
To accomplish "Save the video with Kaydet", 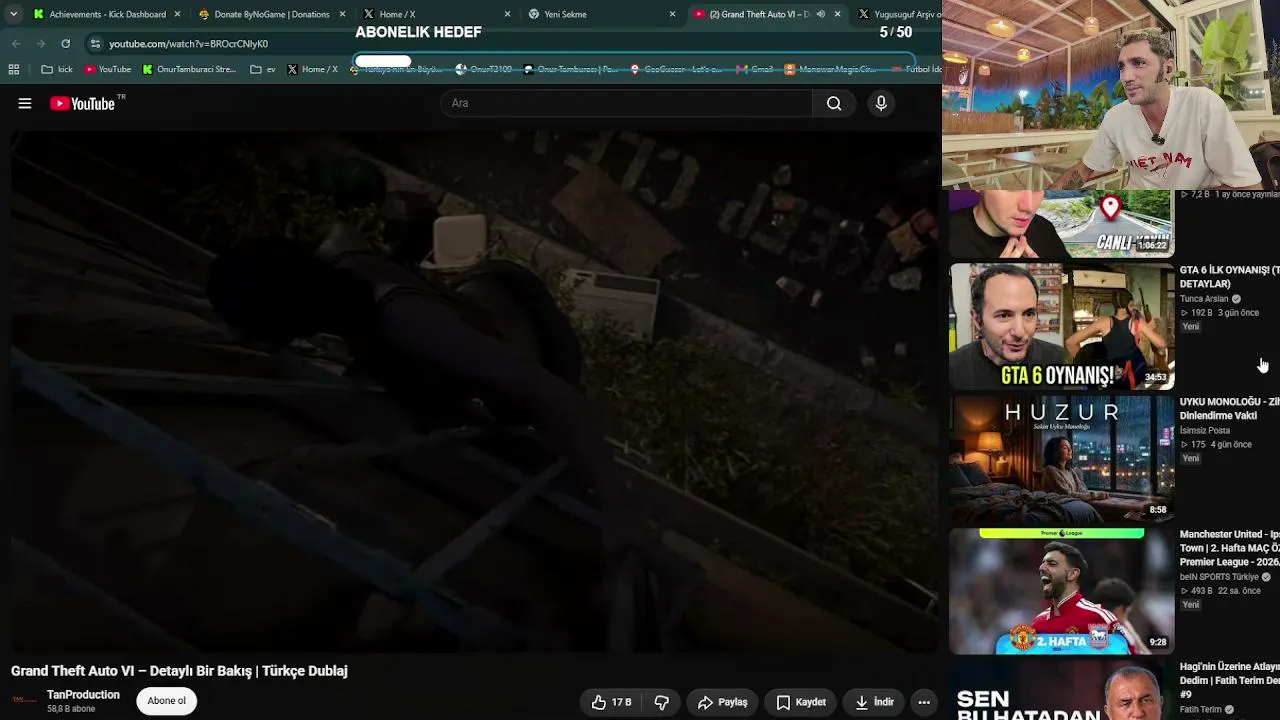I will [x=801, y=702].
